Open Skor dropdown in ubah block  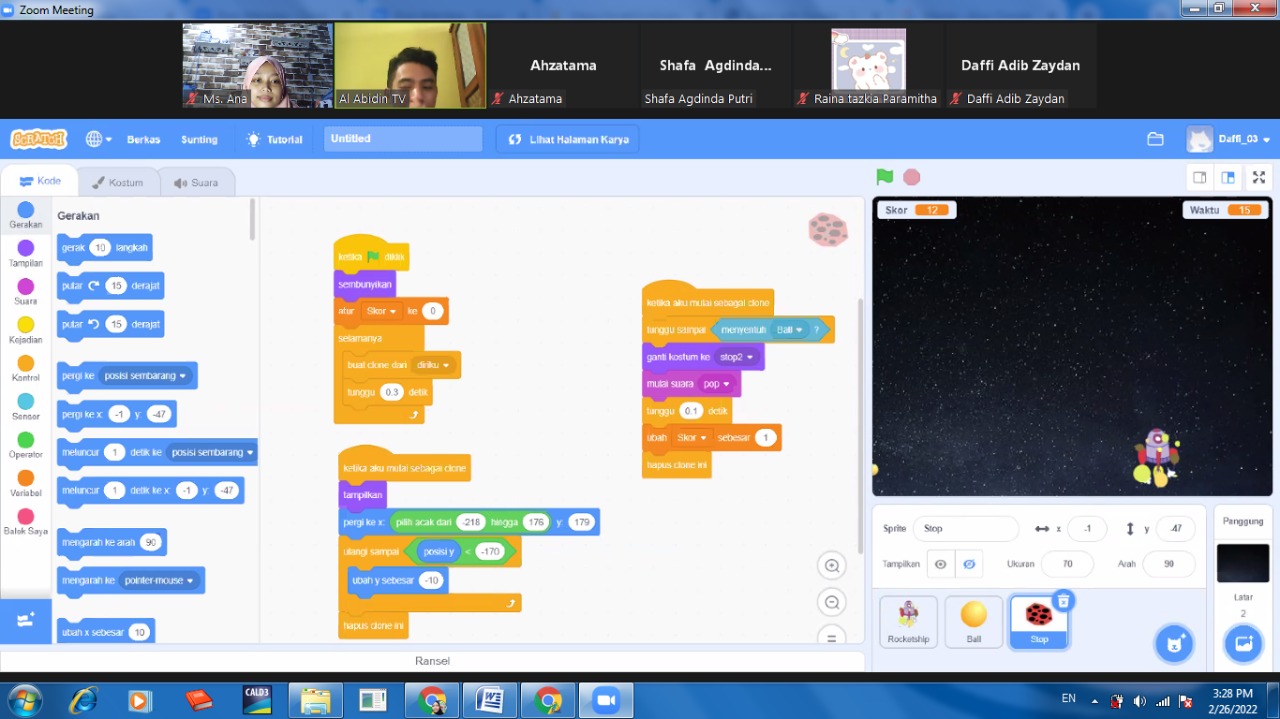pyautogui.click(x=692, y=438)
